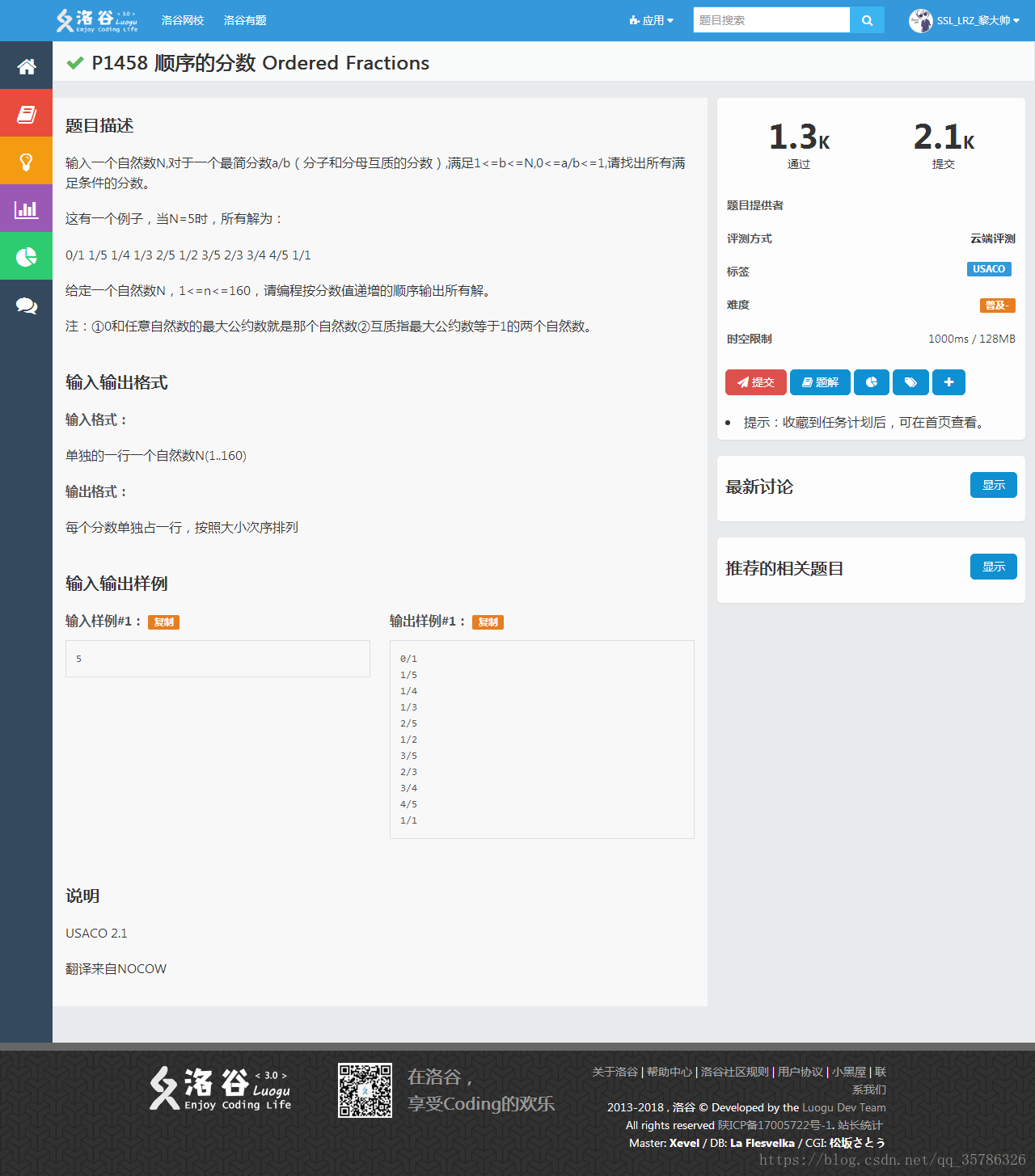Open the problem book icon in sidebar
The width and height of the screenshot is (1035, 1176).
pos(26,114)
